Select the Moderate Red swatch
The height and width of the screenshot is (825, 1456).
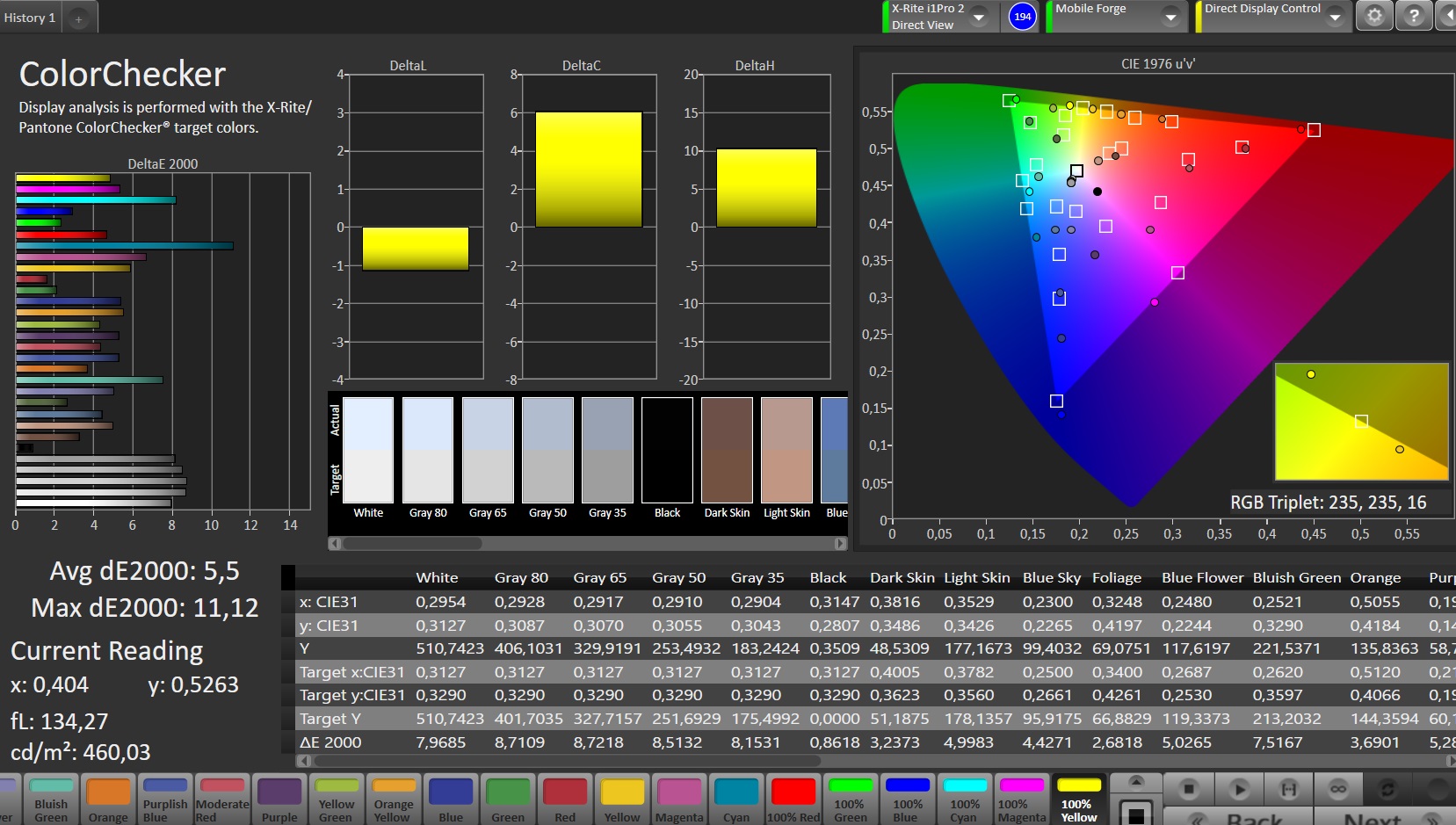pos(222,800)
